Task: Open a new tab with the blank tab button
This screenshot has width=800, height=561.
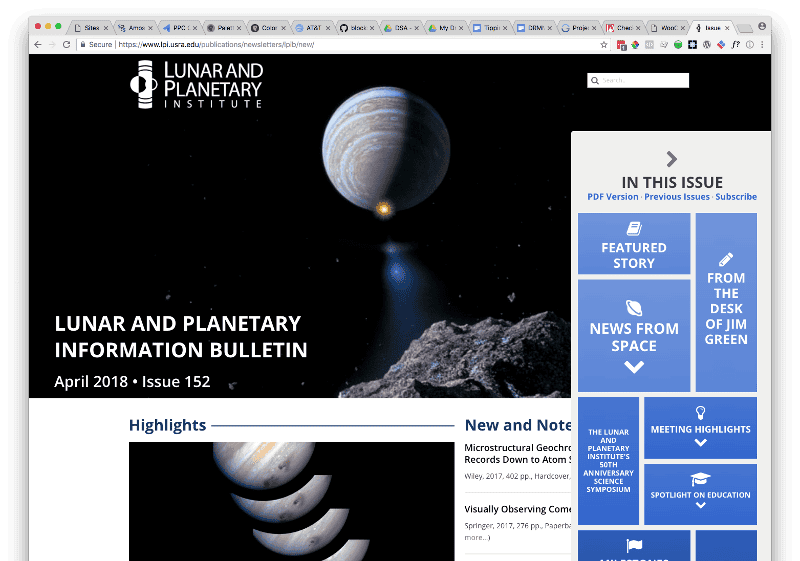Action: 744,28
